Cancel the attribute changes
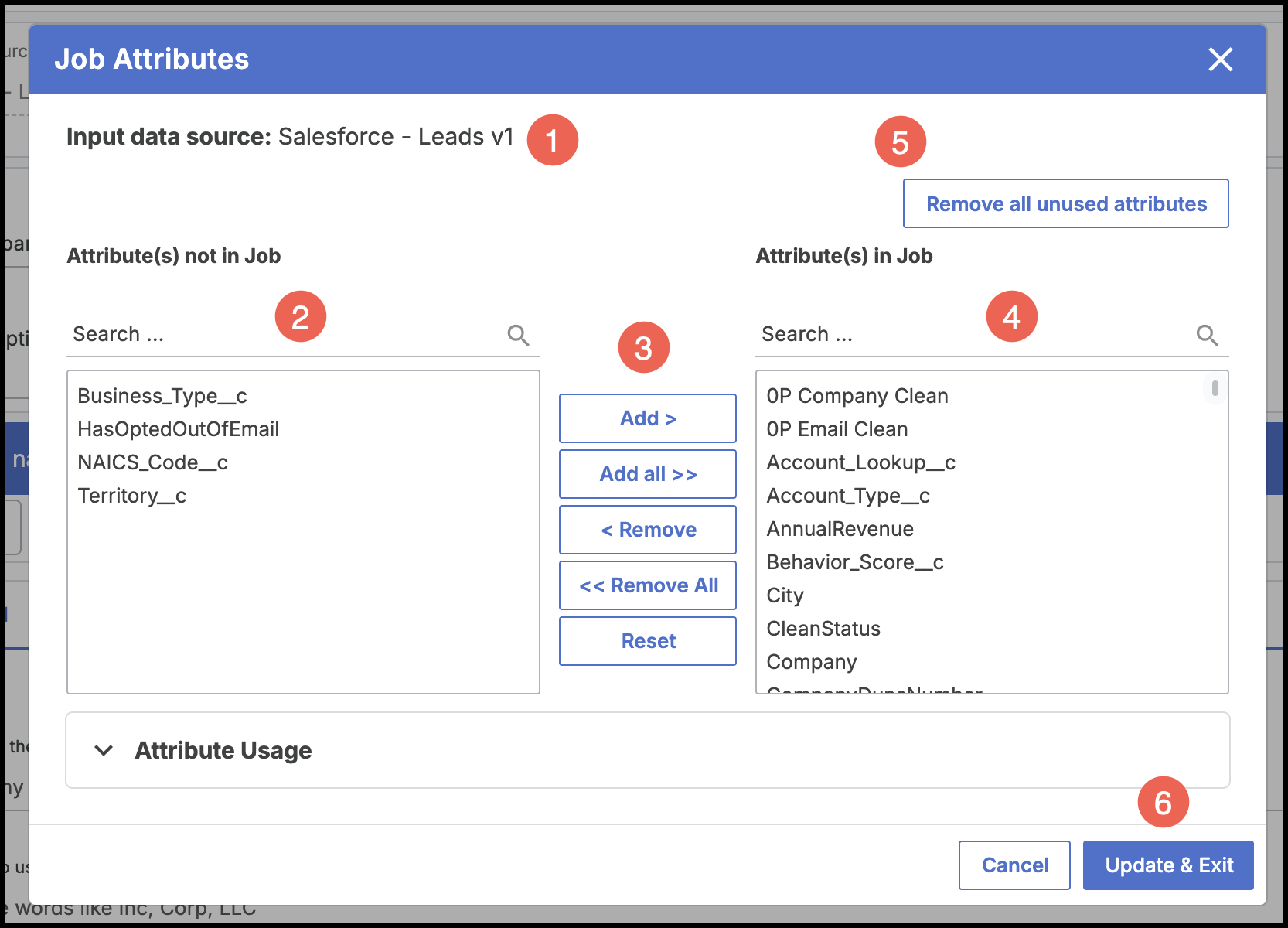1288x928 pixels. [1014, 865]
